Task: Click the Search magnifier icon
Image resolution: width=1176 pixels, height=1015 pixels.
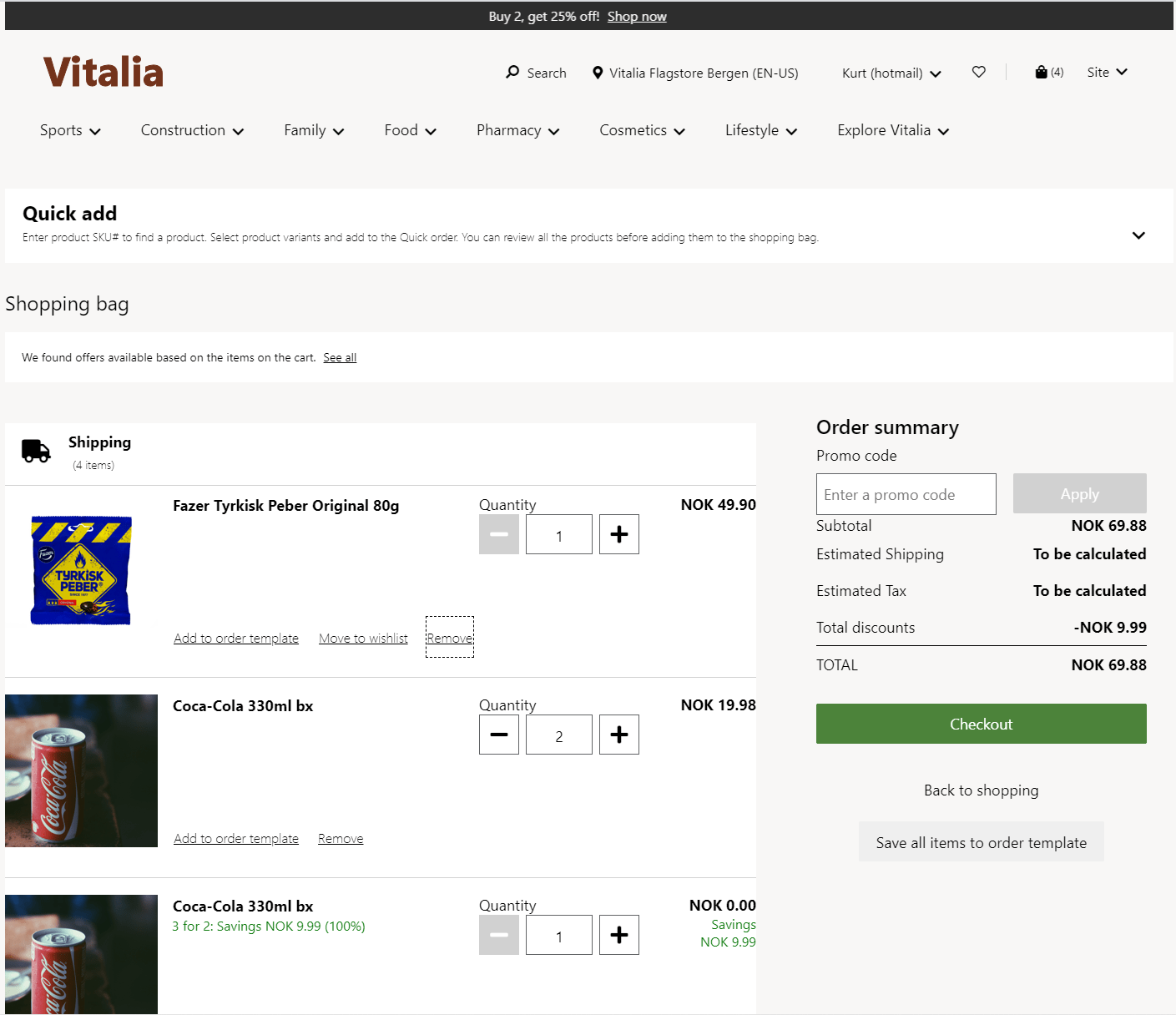Action: point(512,73)
